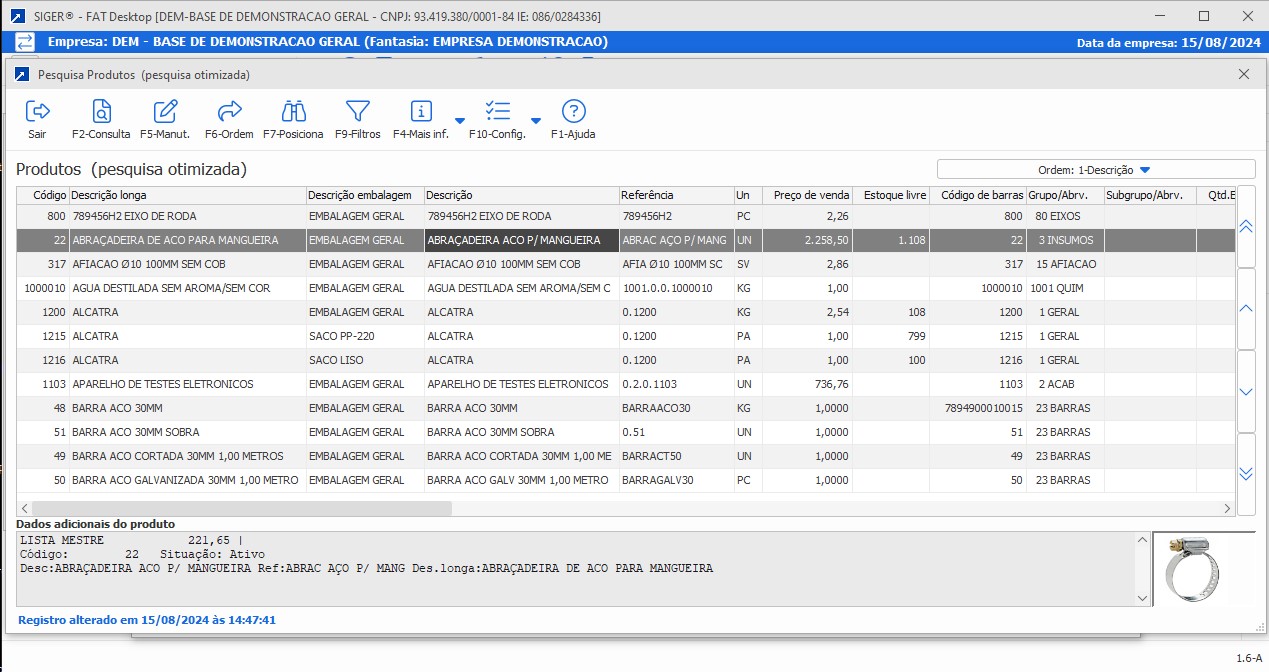The height and width of the screenshot is (672, 1269).
Task: Jump to last record double-down arrow
Action: click(x=1246, y=473)
